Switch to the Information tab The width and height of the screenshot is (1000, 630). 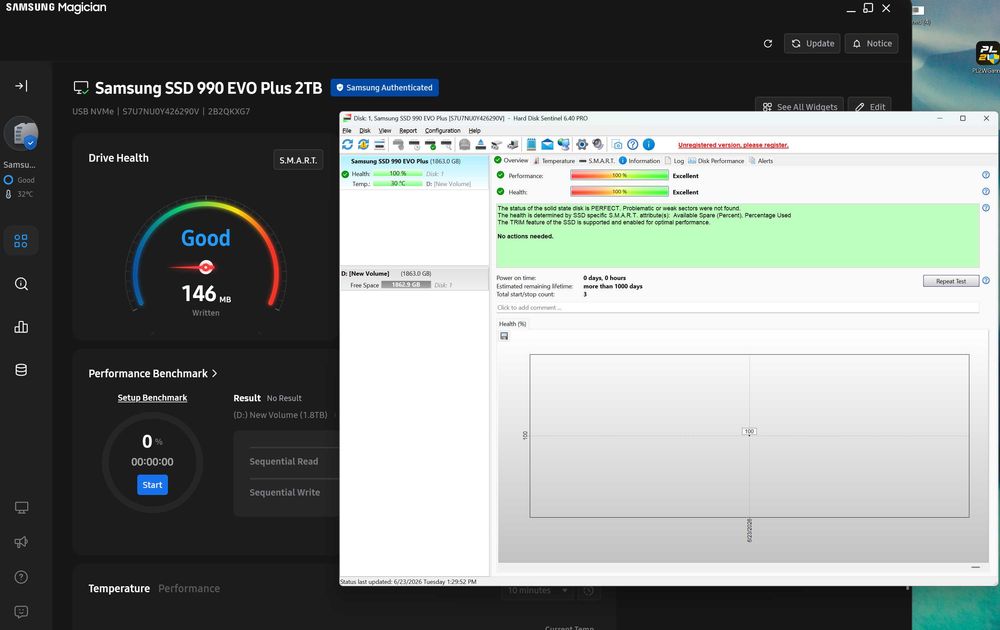pos(640,161)
